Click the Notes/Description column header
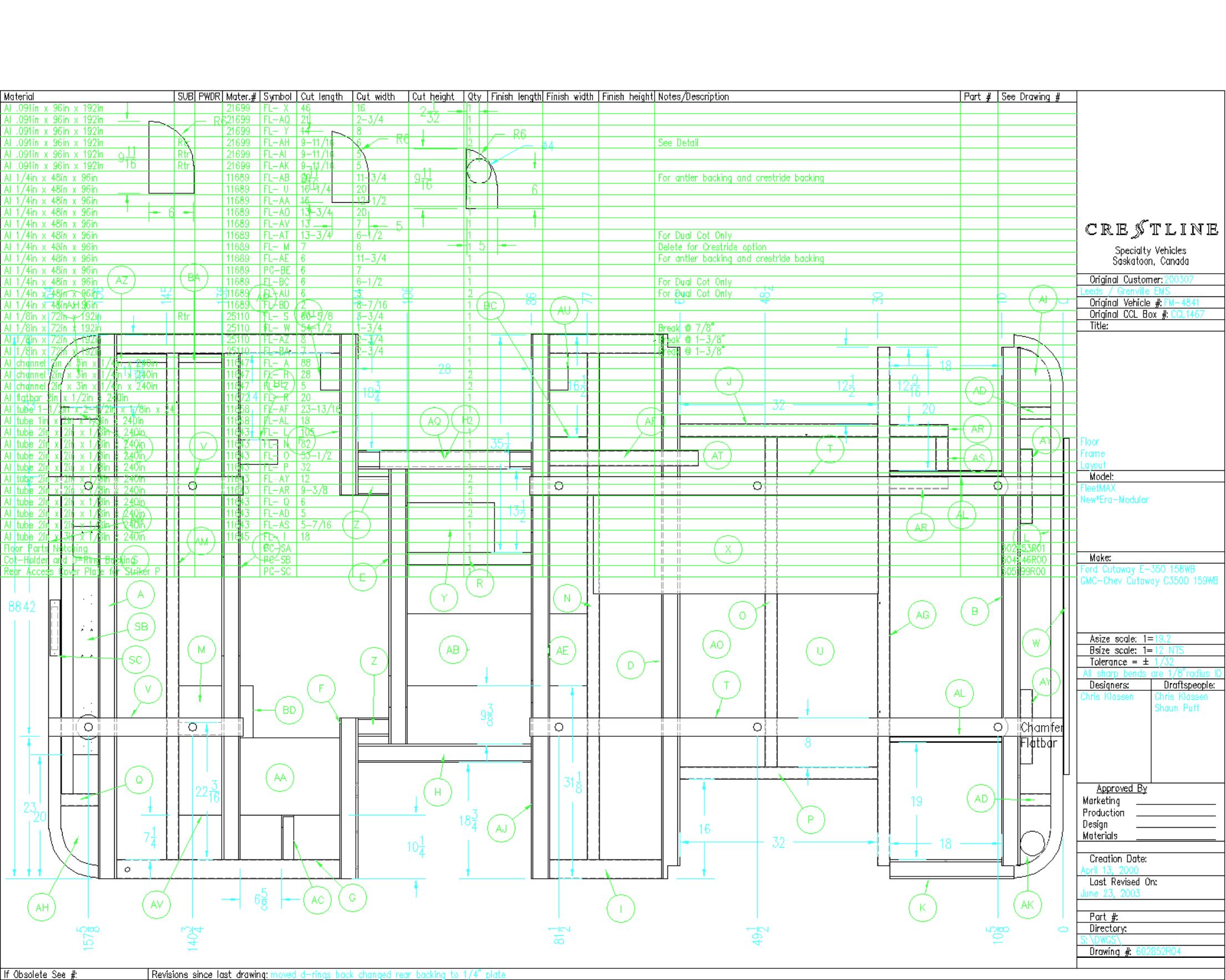The height and width of the screenshot is (980, 1226). (x=693, y=96)
